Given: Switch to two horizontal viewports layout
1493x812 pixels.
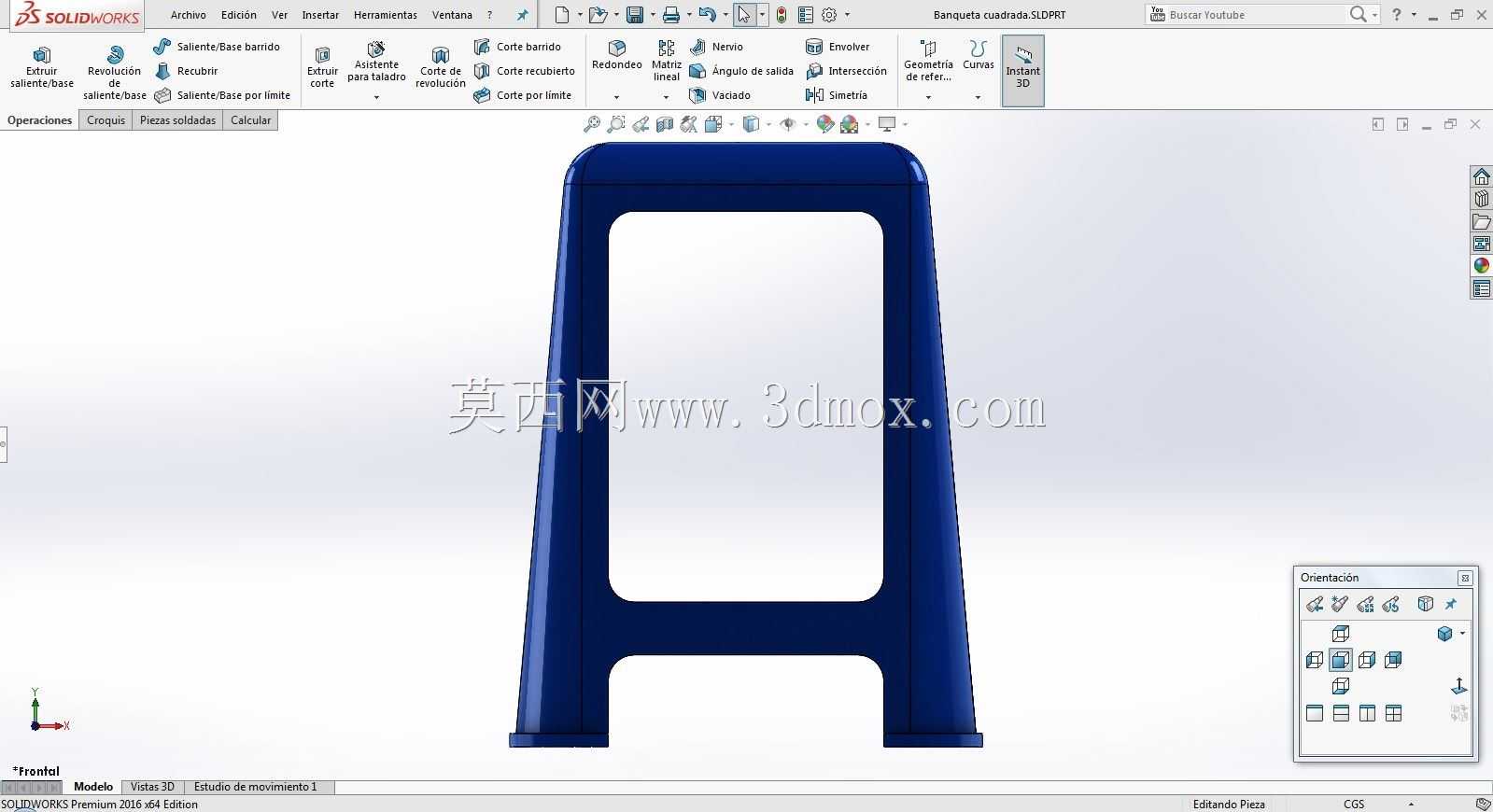Looking at the screenshot, I should coord(1341,713).
